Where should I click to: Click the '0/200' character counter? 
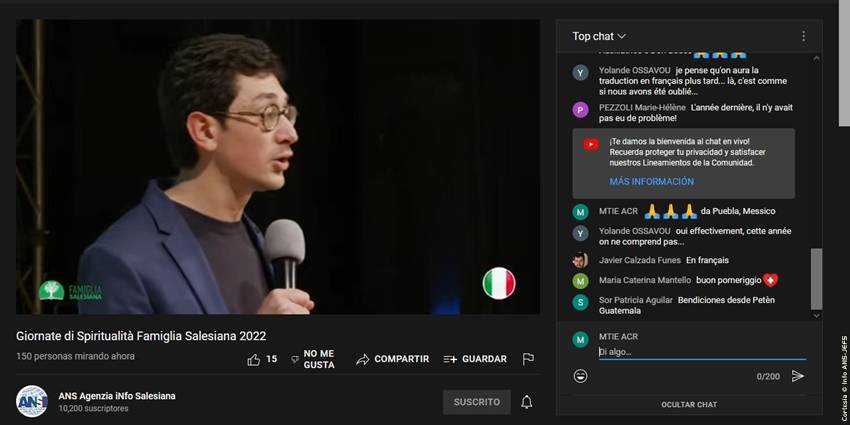pos(768,376)
